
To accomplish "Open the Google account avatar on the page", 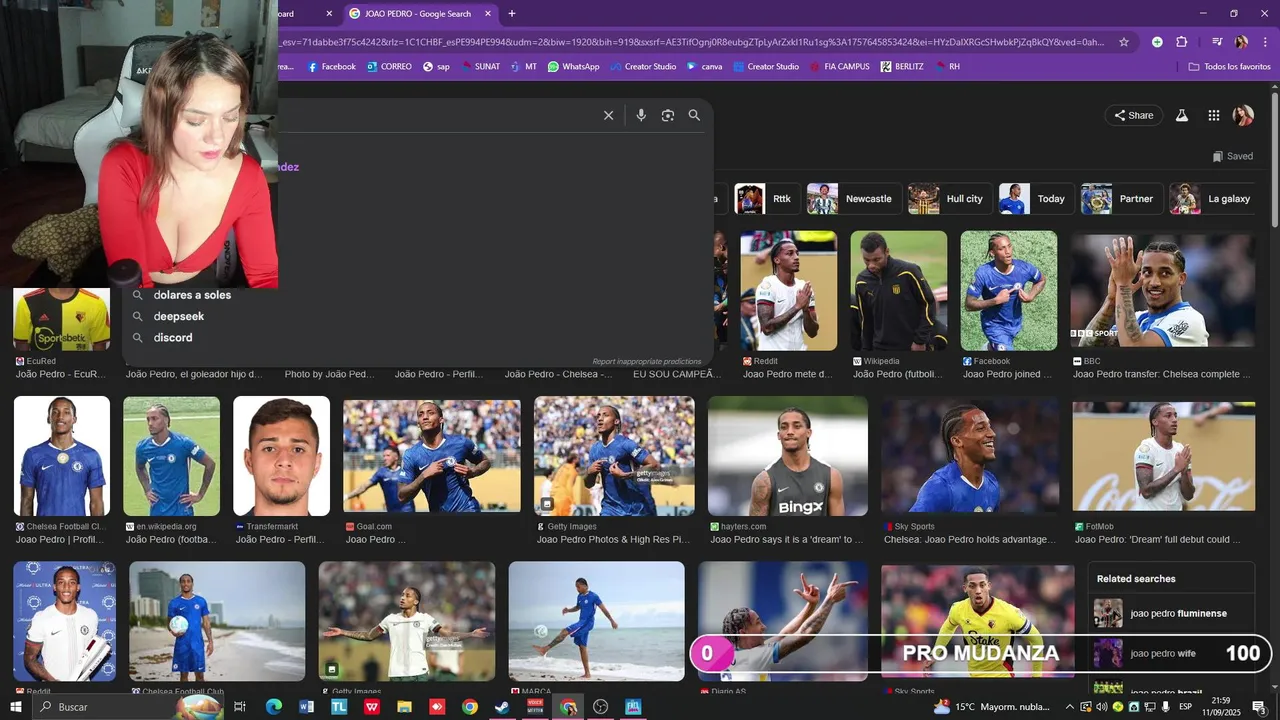I will (x=1243, y=115).
